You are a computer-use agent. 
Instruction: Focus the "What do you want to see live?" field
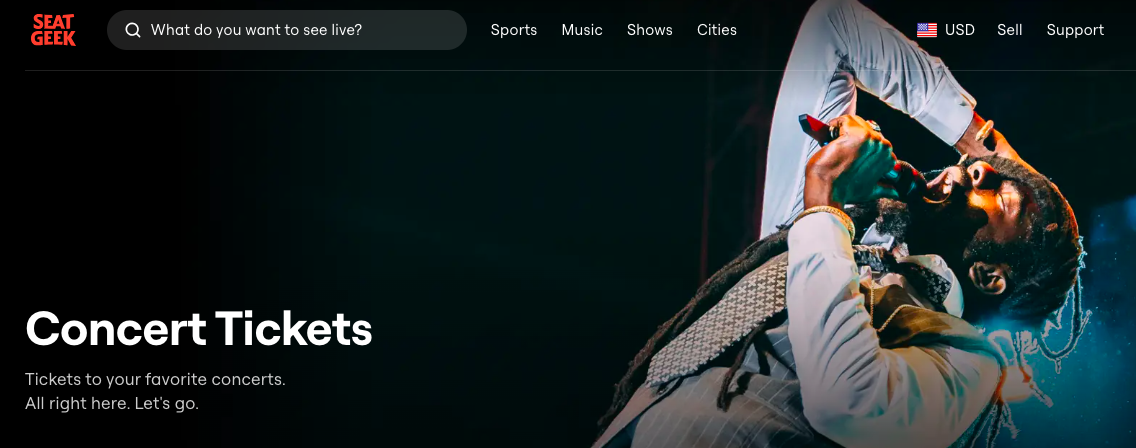(287, 30)
